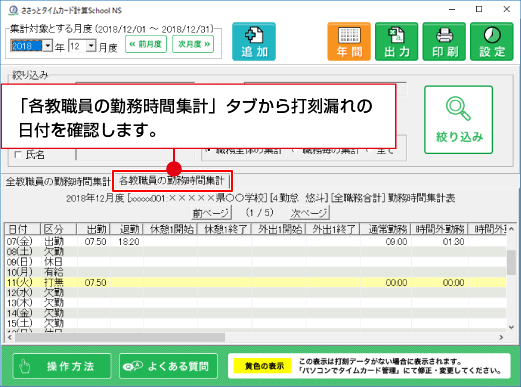Switch to 全教職員の勤務時間集計 tab
521x387 pixels.
click(x=58, y=182)
